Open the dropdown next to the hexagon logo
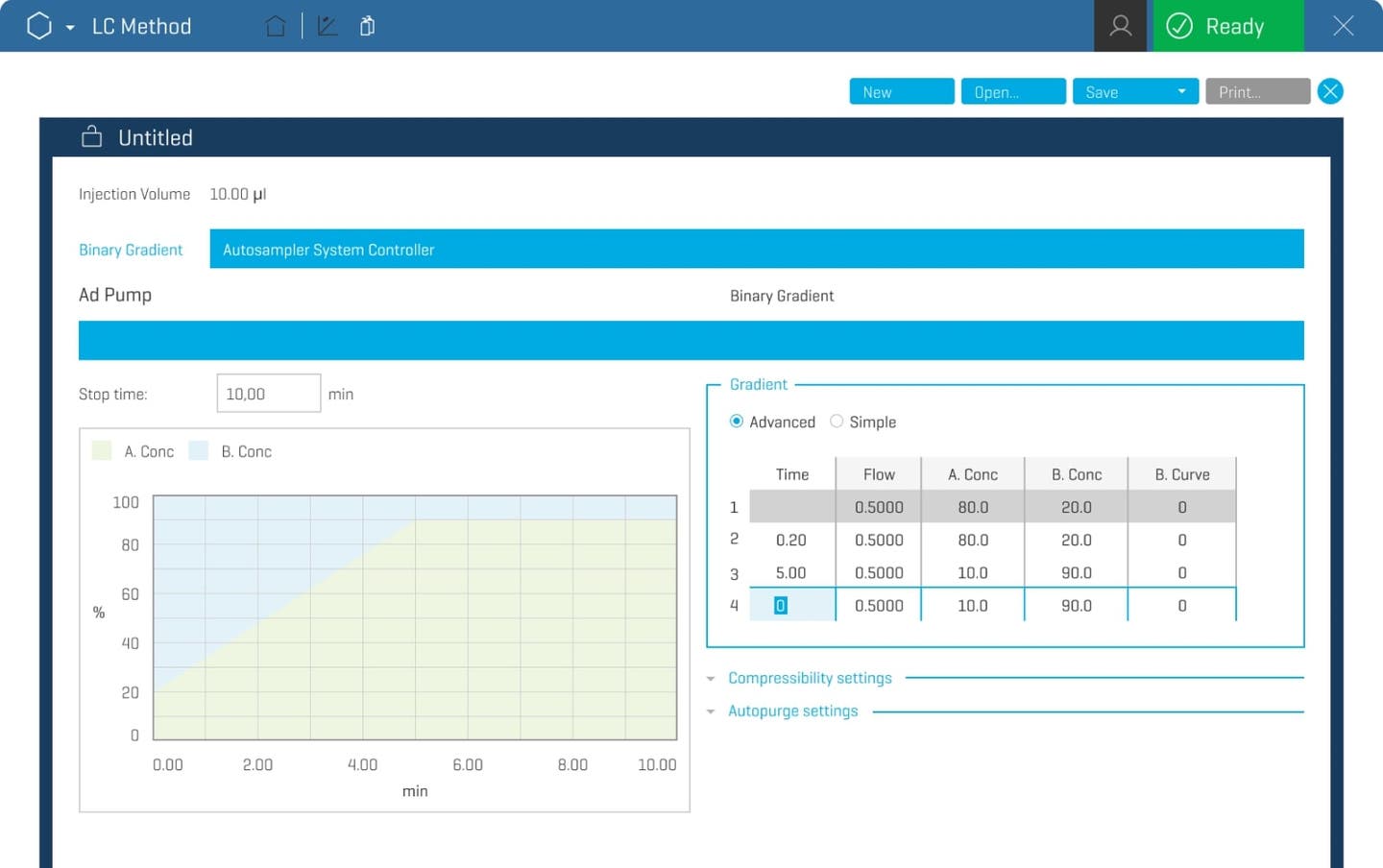The image size is (1383, 868). tap(67, 26)
